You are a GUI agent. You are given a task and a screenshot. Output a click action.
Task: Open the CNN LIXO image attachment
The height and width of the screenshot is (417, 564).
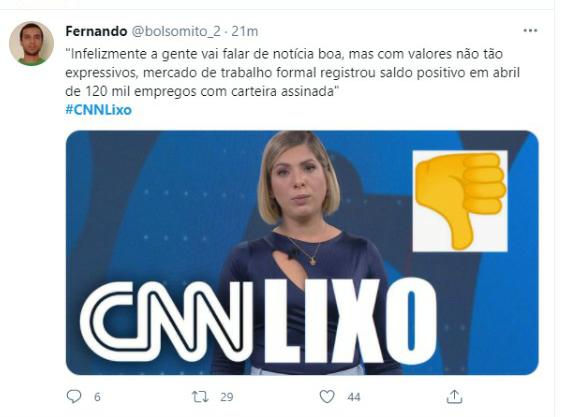[x=302, y=253]
